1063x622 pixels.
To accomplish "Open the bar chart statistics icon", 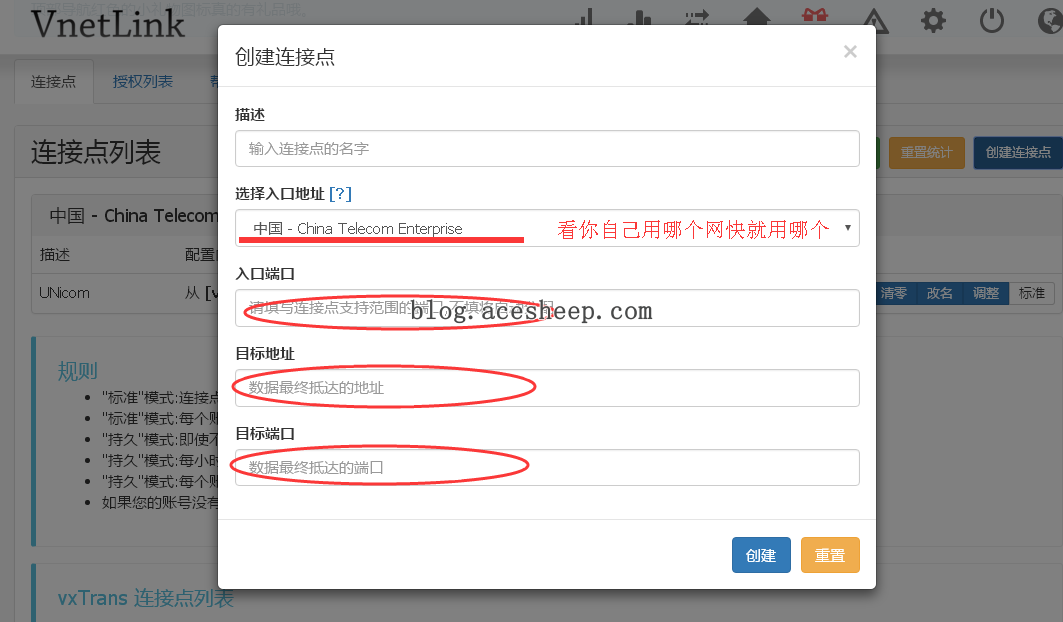I will point(639,19).
